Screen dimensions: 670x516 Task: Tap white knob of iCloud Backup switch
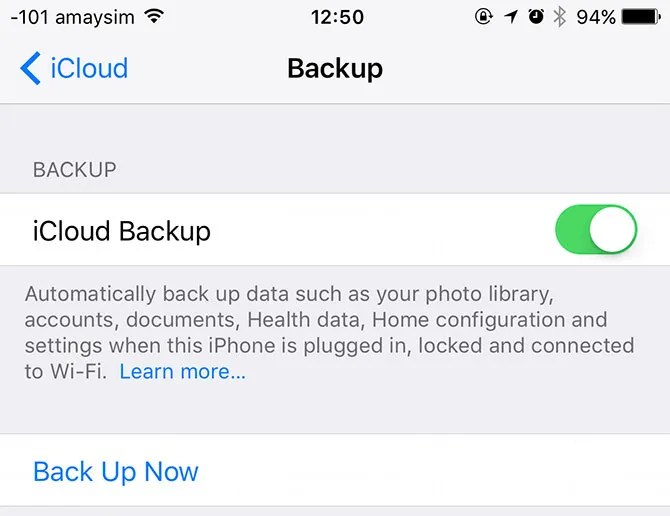tap(612, 229)
